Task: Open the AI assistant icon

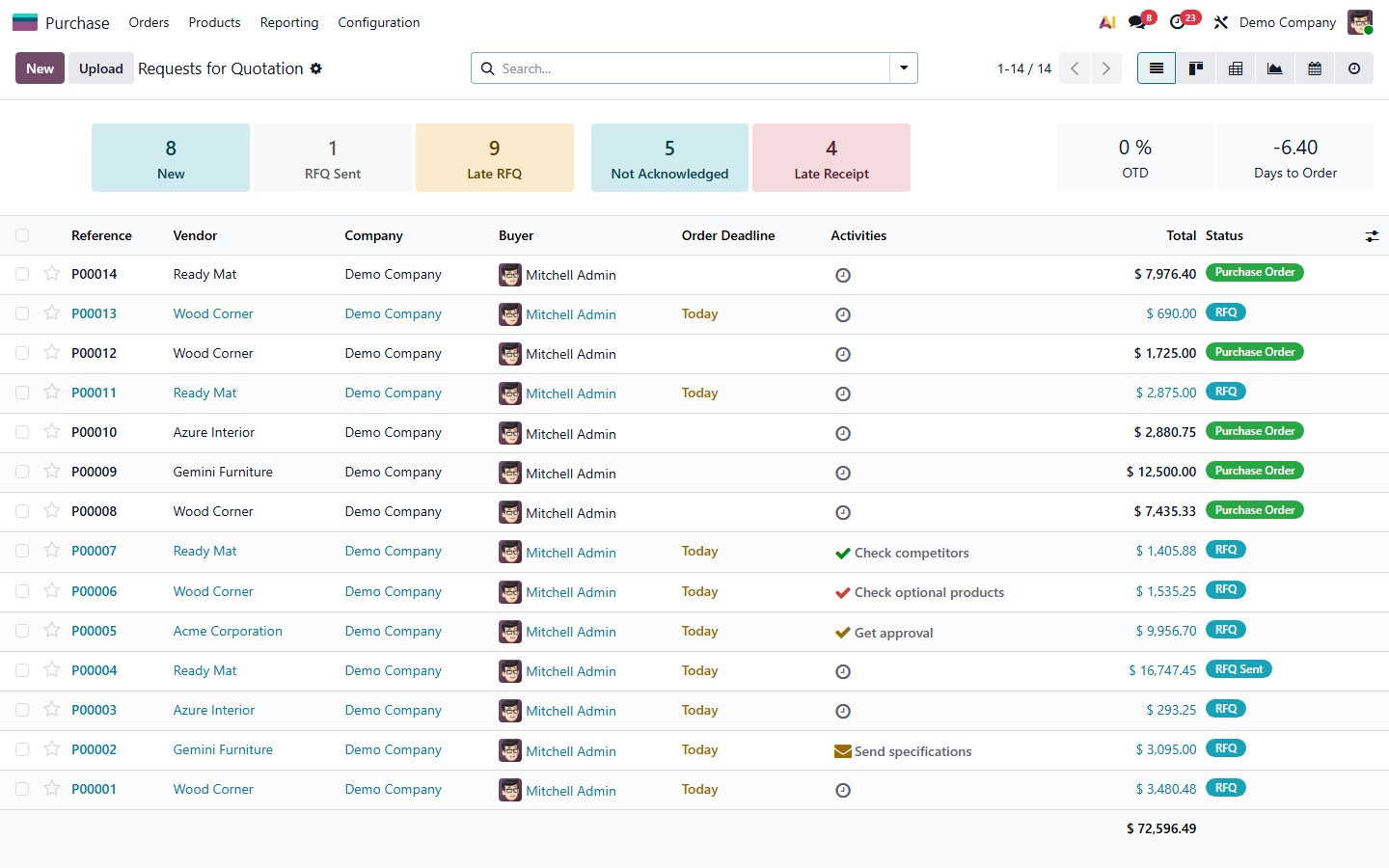Action: click(x=1107, y=22)
